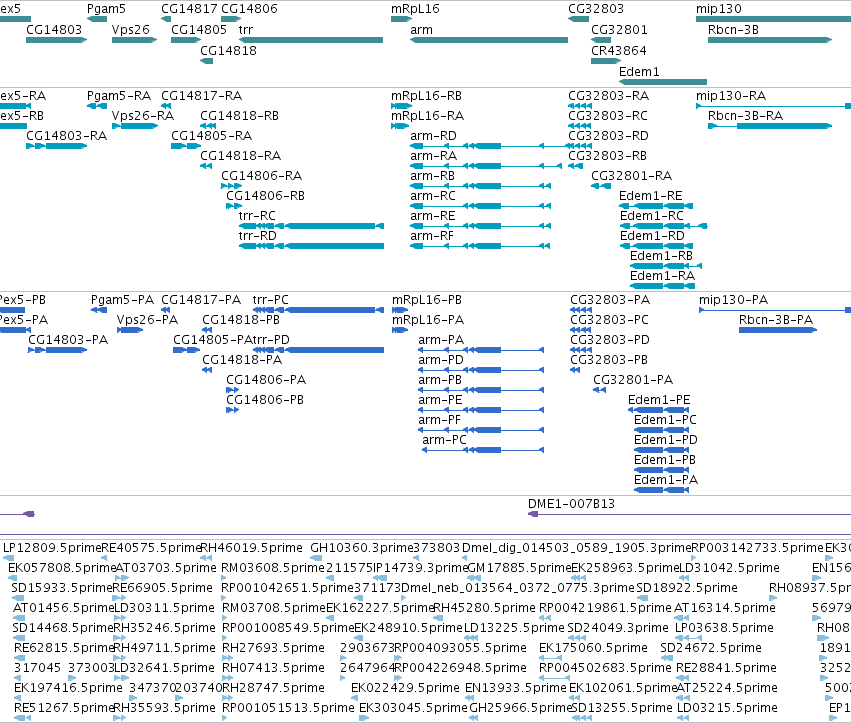
Task: Click EST label EK175060.5prime
Action: [x=593, y=648]
